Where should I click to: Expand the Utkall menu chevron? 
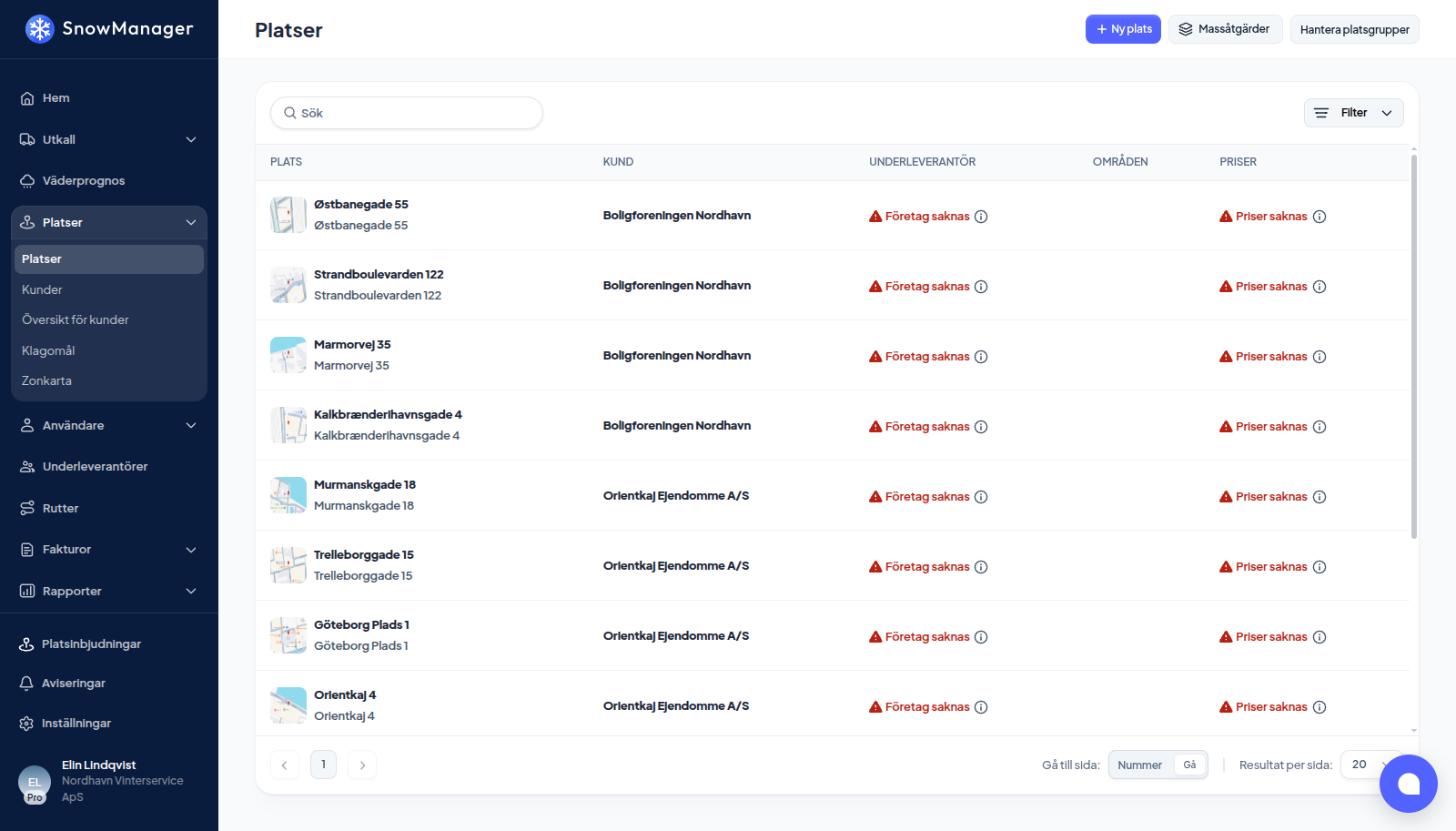(191, 139)
